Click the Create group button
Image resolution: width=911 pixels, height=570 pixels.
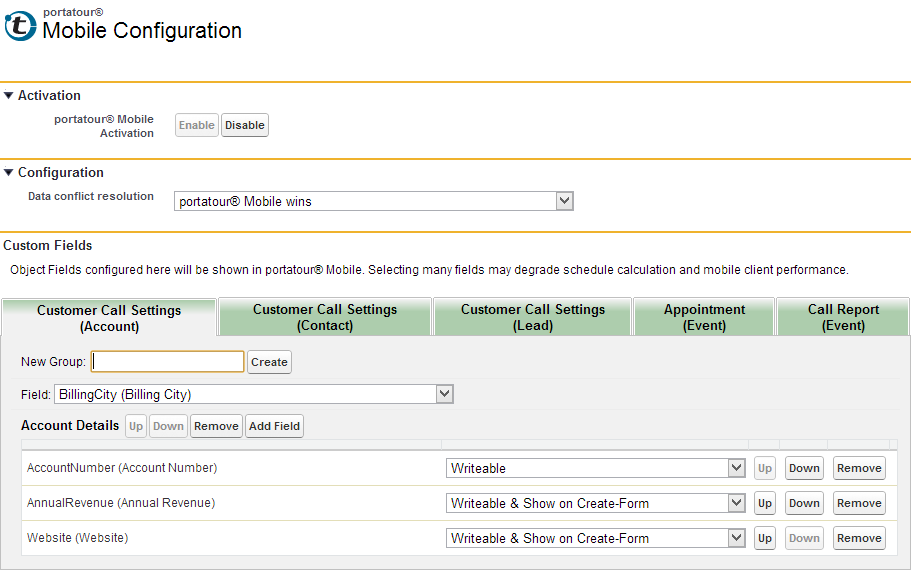point(269,362)
